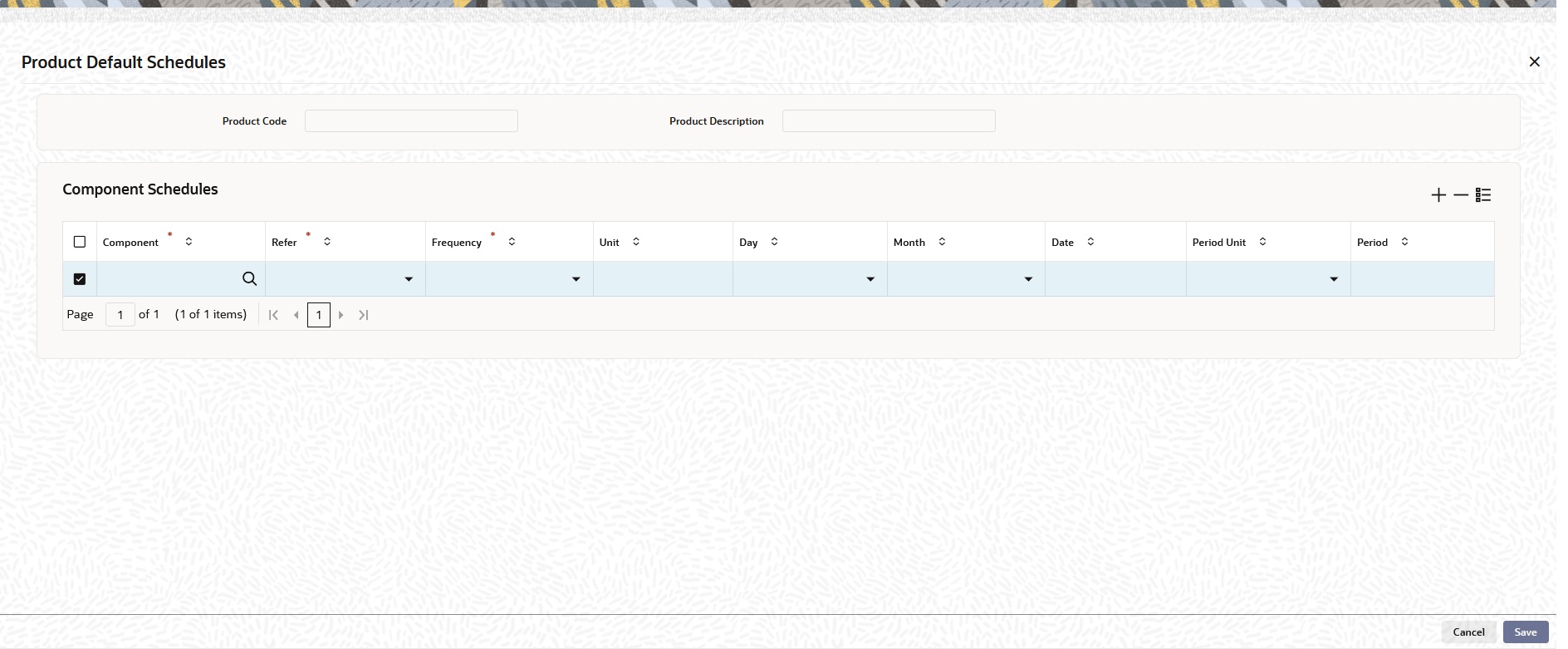Open the Day dropdown in the row
Screen dimensions: 1568x649
(870, 279)
